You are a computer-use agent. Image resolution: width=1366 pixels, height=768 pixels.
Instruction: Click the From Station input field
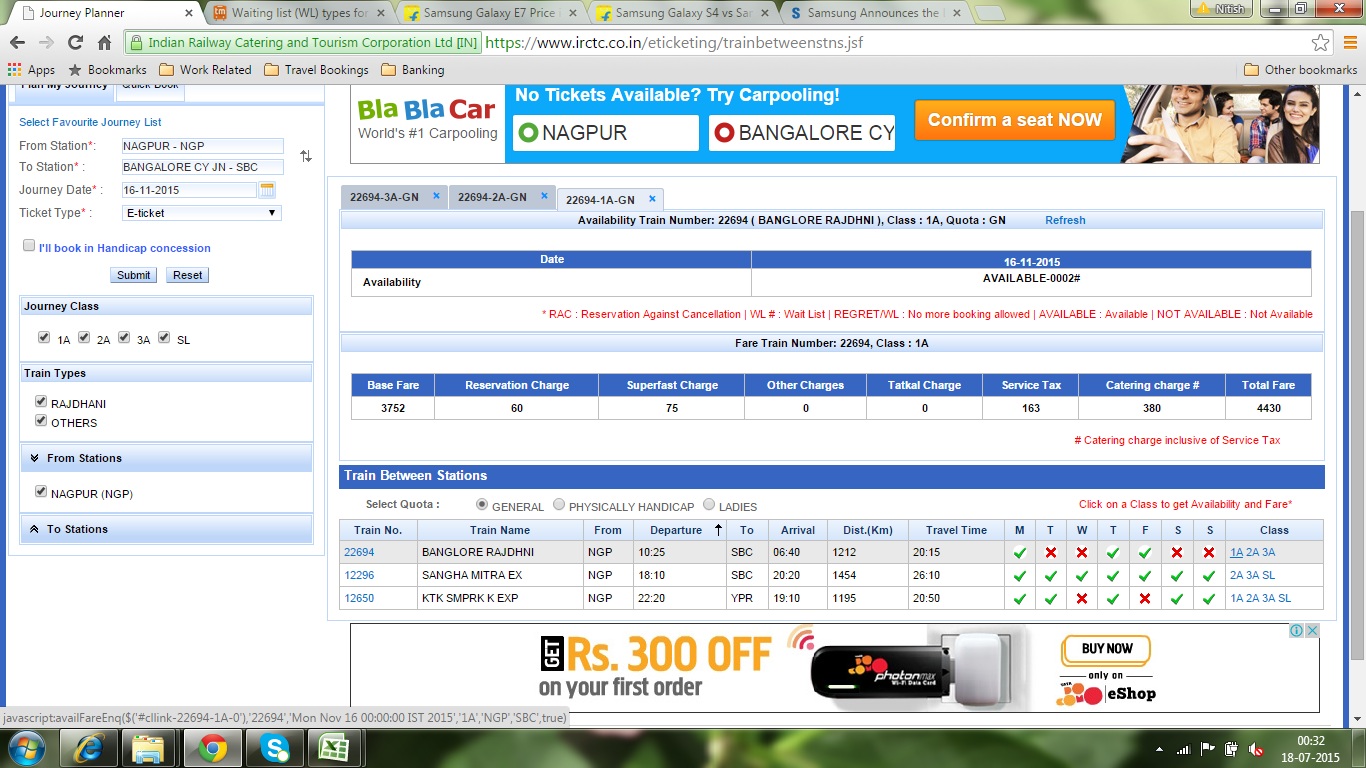click(202, 146)
